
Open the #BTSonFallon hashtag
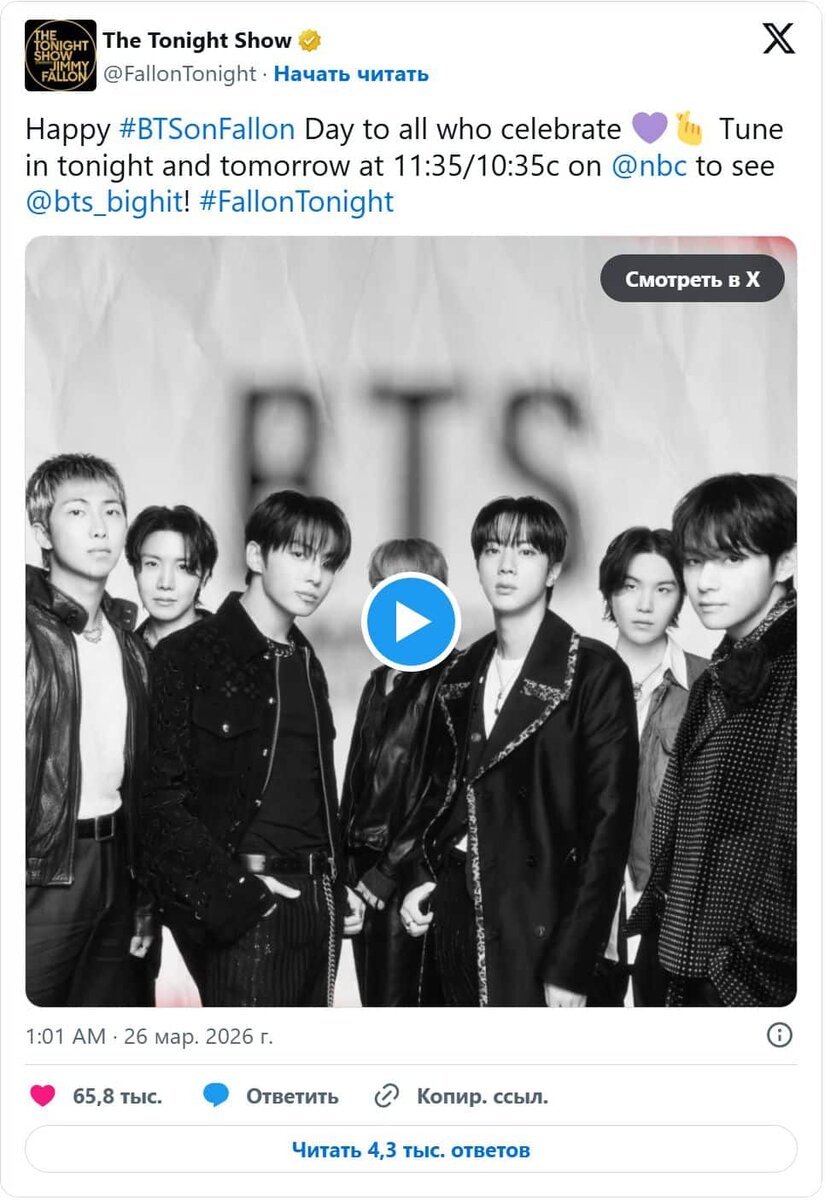[x=207, y=129]
